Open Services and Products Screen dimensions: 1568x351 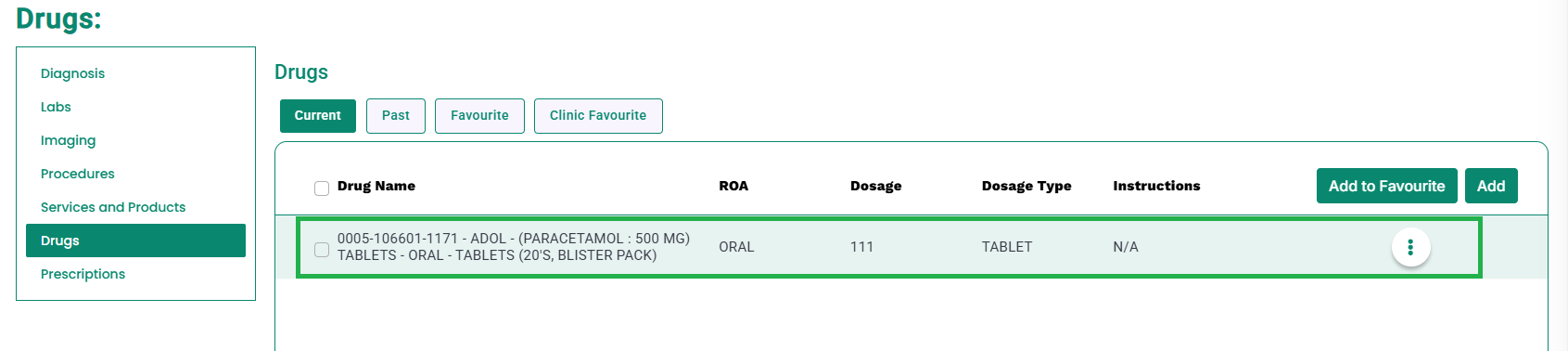[x=113, y=207]
